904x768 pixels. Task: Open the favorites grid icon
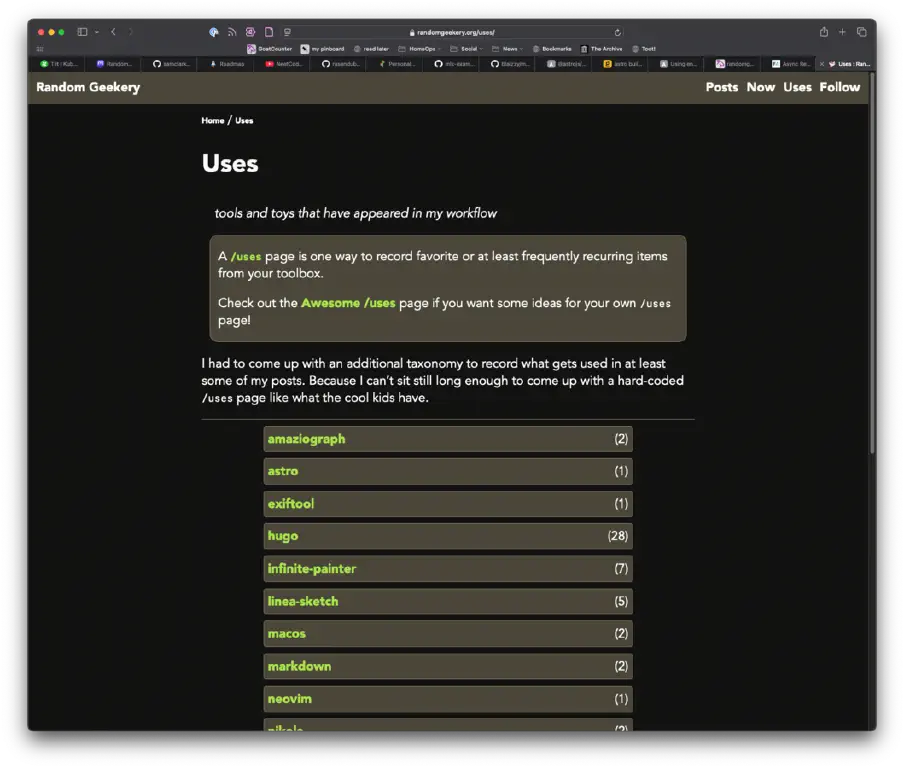point(40,49)
